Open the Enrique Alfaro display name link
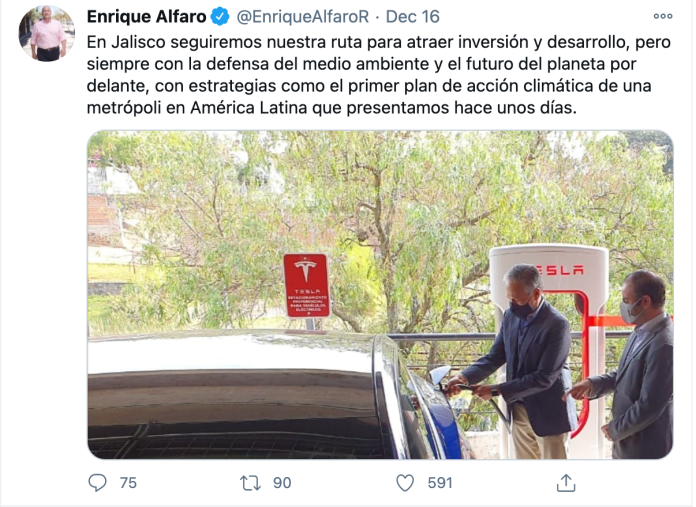The image size is (696, 507). pos(146,17)
